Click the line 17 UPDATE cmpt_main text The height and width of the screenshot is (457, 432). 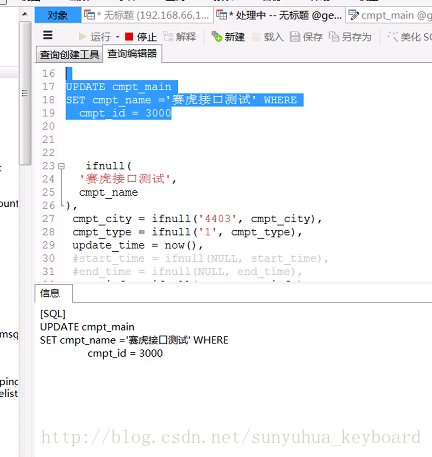coord(119,87)
